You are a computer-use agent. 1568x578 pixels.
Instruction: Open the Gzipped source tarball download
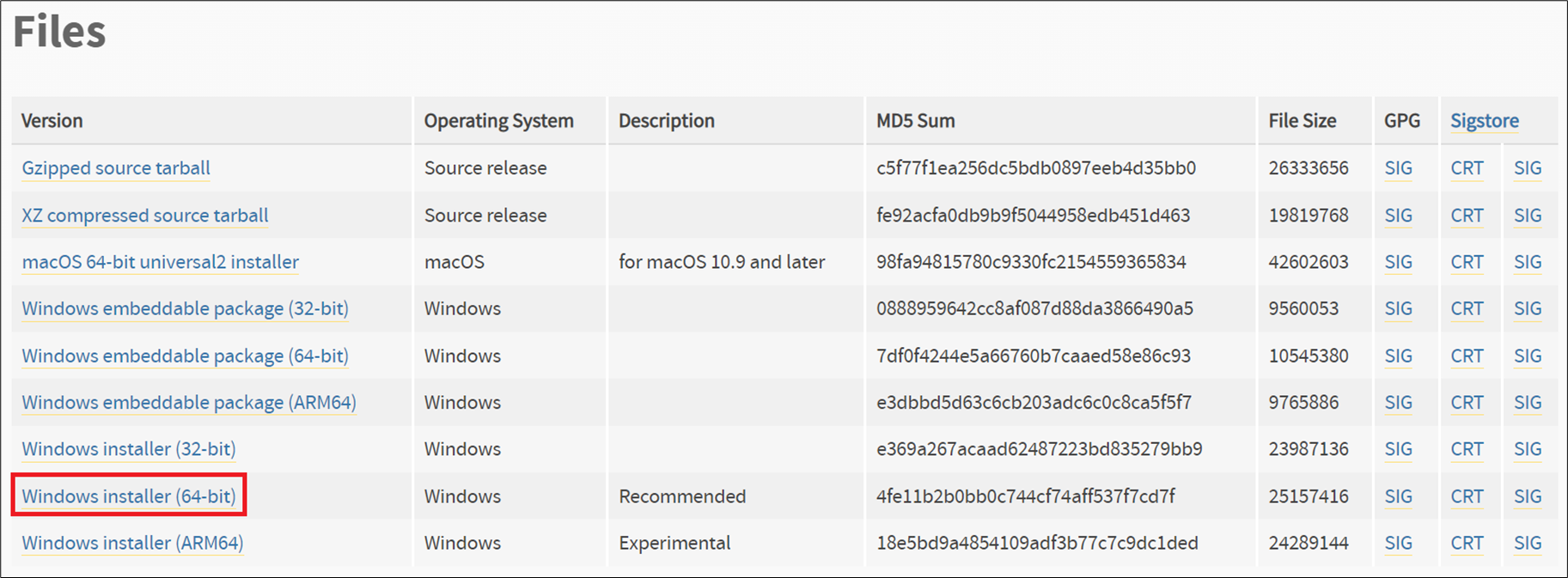[x=116, y=168]
